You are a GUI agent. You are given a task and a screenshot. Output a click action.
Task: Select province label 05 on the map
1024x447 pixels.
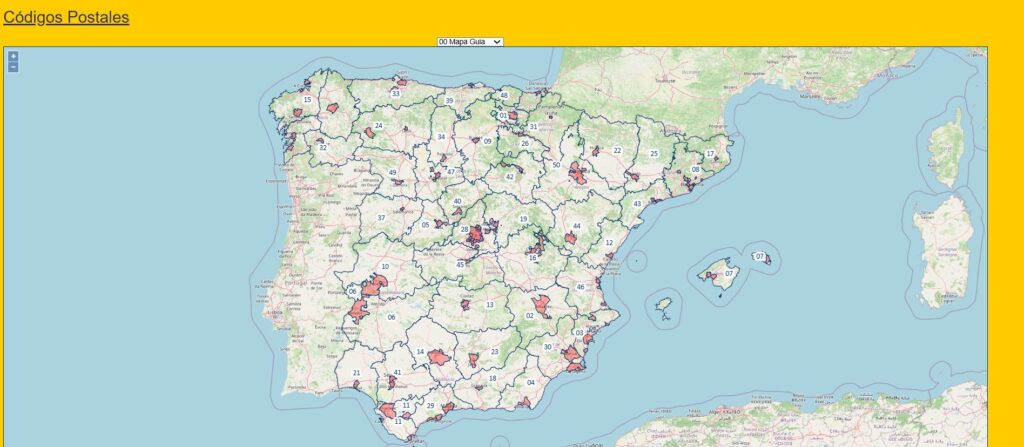(425, 225)
